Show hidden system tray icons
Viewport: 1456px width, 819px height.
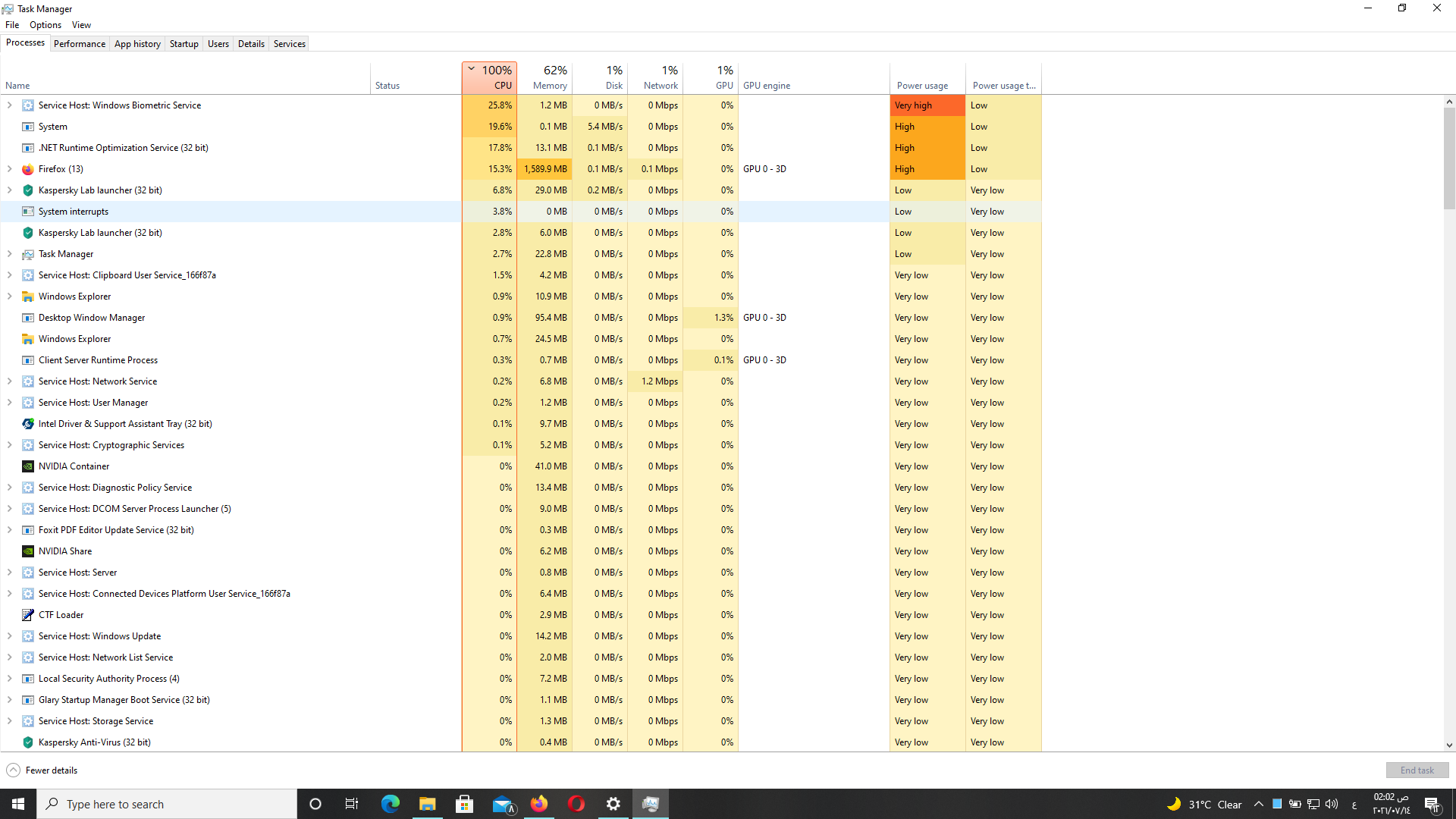(x=1259, y=804)
